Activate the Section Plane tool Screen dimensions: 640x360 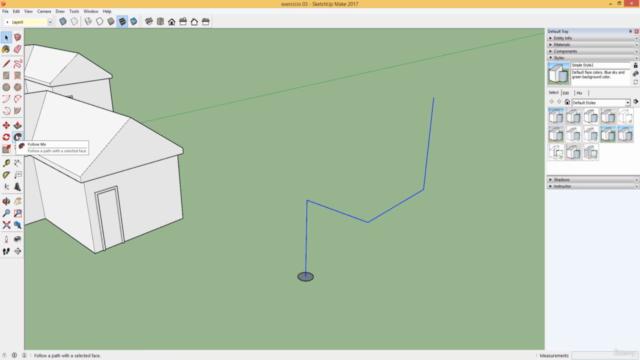(x=18, y=251)
